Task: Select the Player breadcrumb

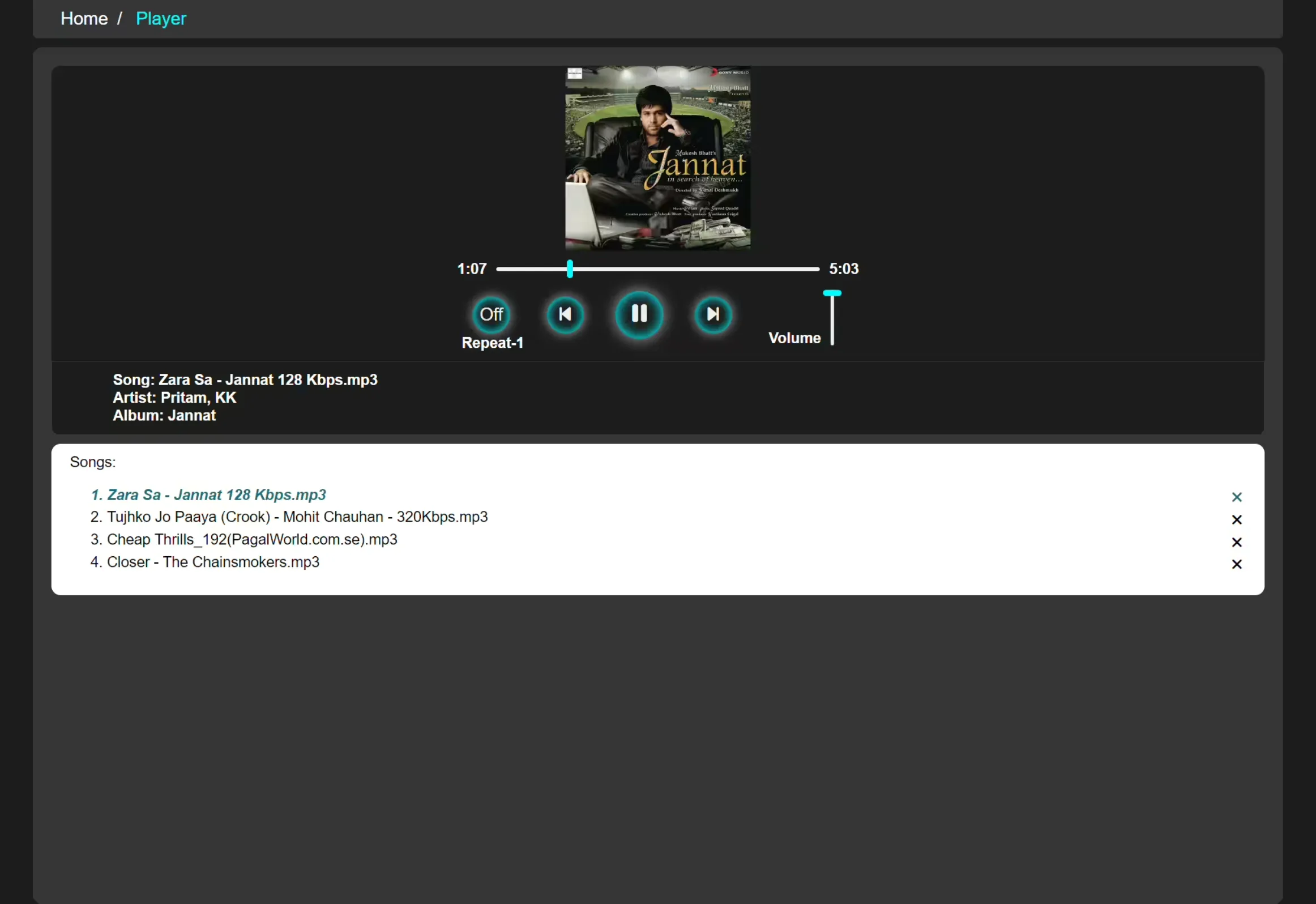Action: [x=161, y=19]
